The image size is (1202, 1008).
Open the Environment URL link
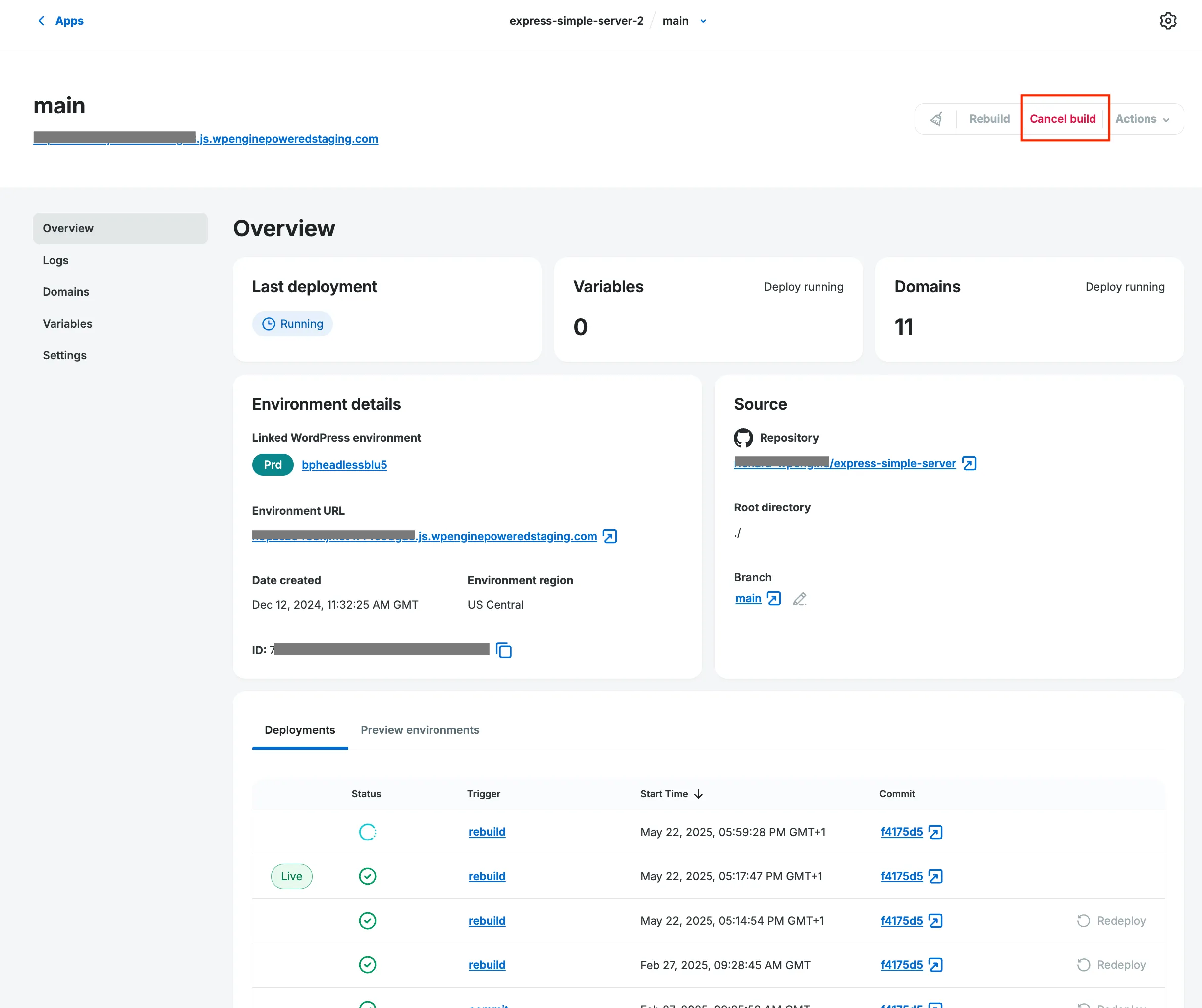click(x=424, y=536)
